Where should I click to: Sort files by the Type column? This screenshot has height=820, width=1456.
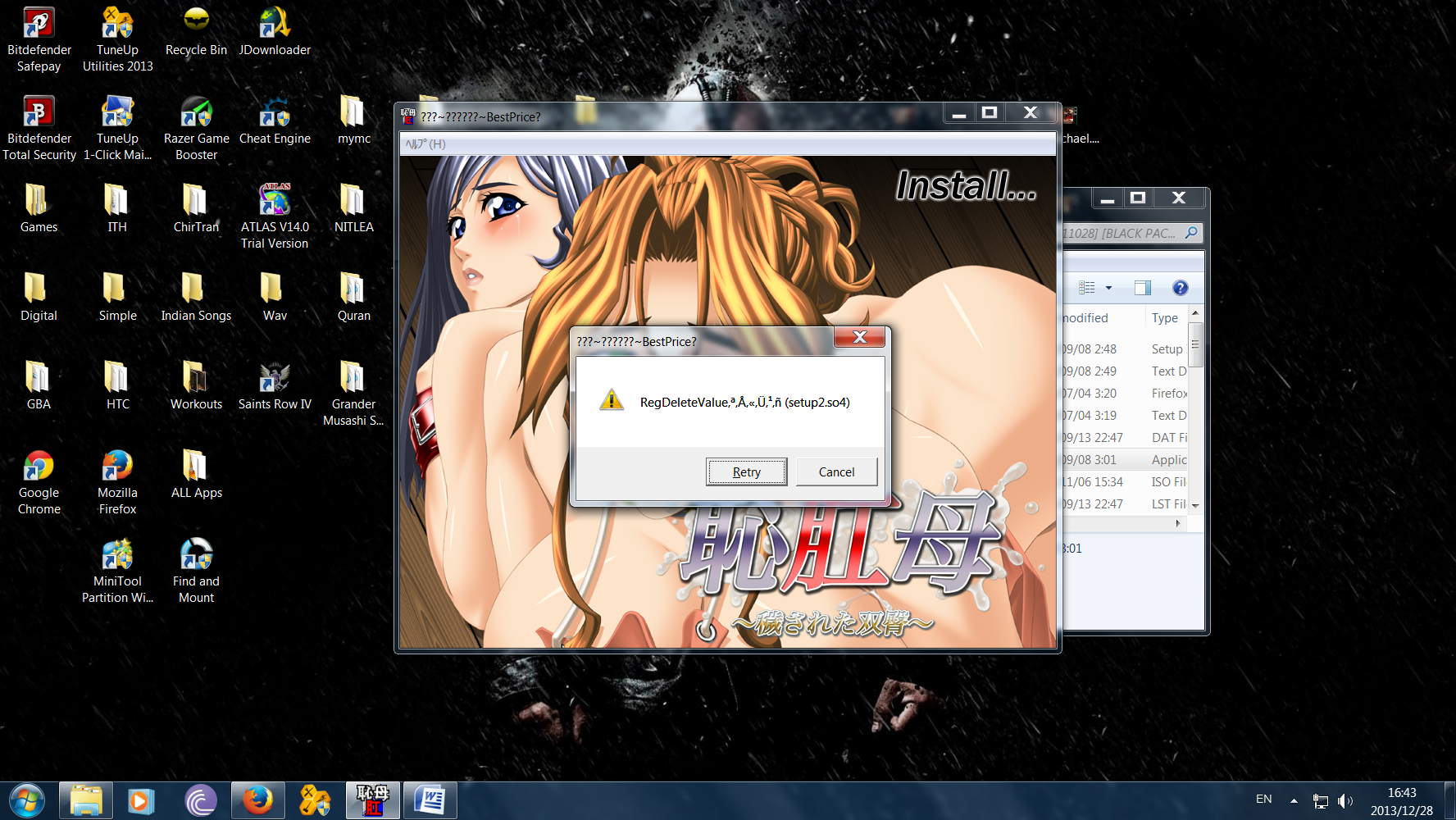(x=1164, y=318)
